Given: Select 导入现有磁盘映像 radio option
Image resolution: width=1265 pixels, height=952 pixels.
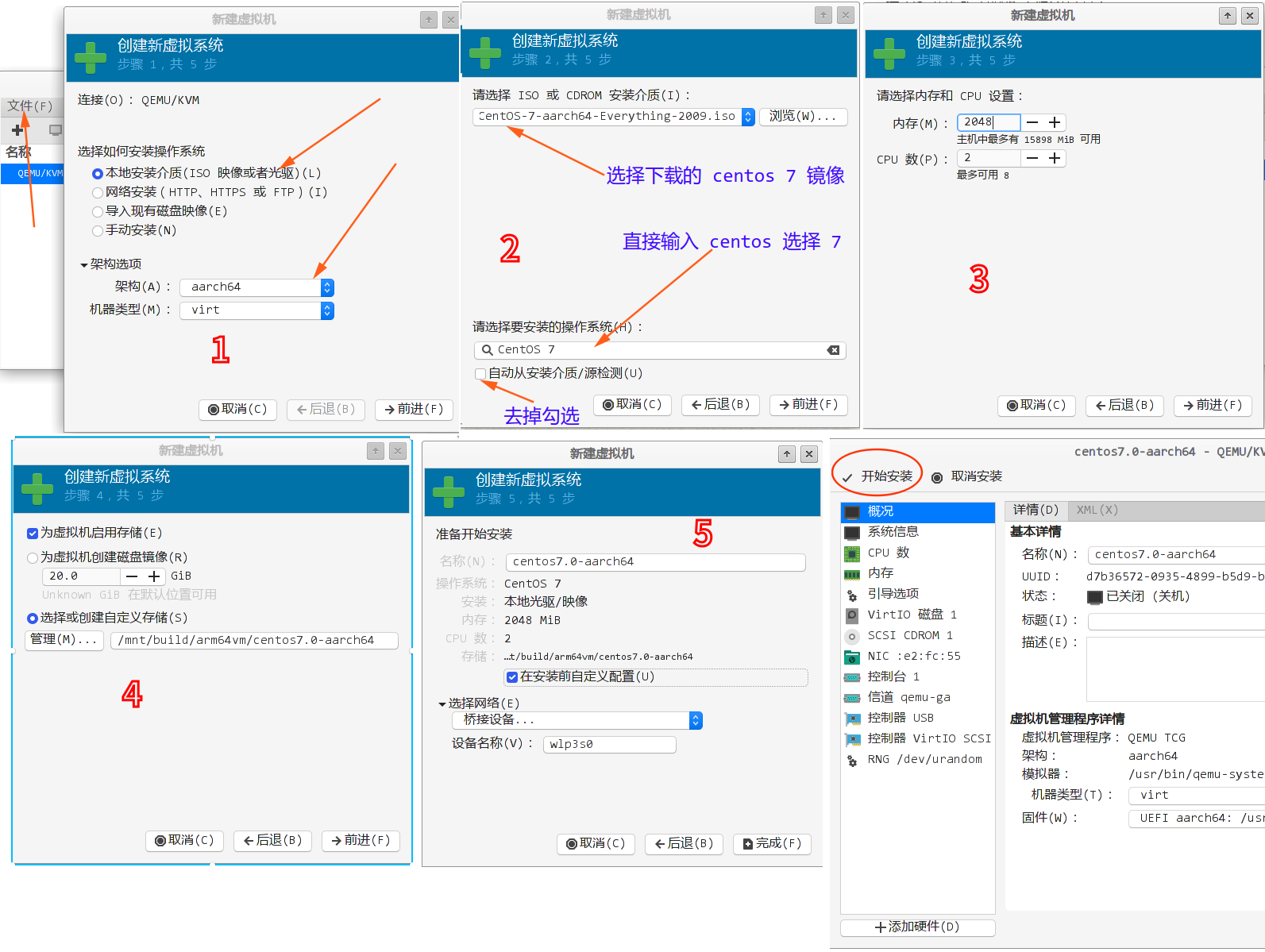Looking at the screenshot, I should (98, 211).
